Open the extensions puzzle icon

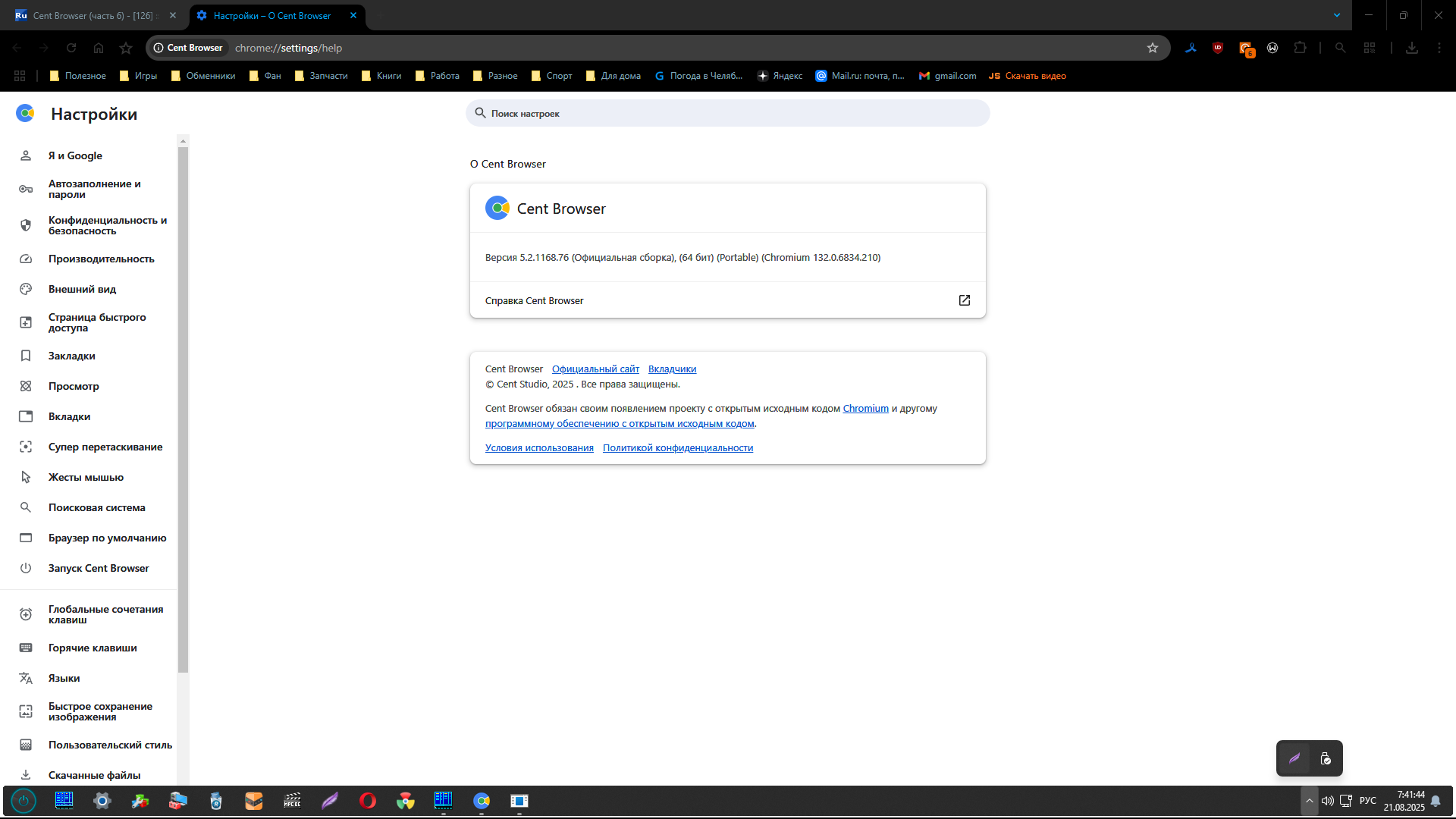pyautogui.click(x=1300, y=48)
